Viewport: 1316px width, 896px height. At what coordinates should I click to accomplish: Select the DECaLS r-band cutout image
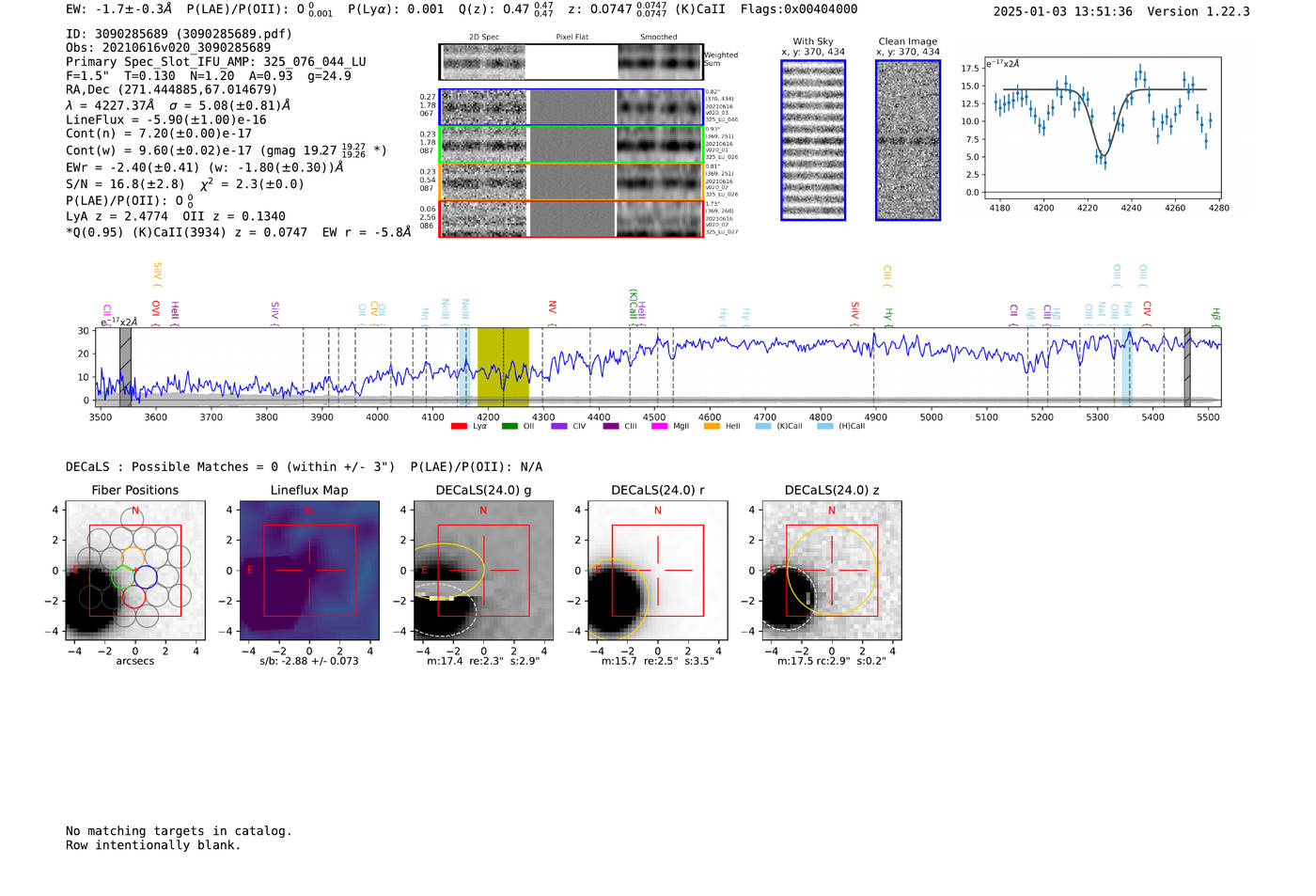click(x=657, y=571)
